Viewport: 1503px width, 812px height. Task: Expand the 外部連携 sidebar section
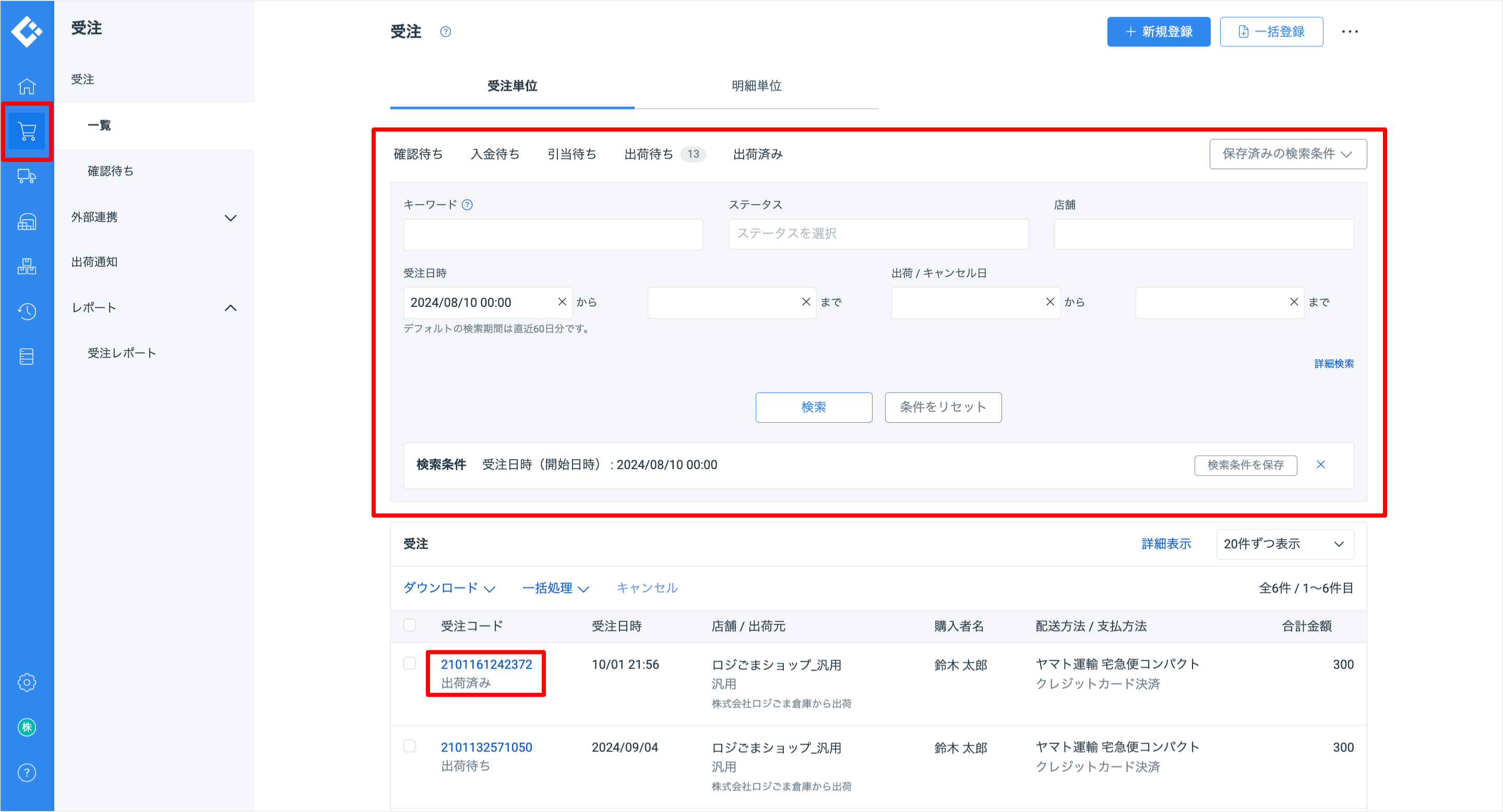pyautogui.click(x=154, y=217)
